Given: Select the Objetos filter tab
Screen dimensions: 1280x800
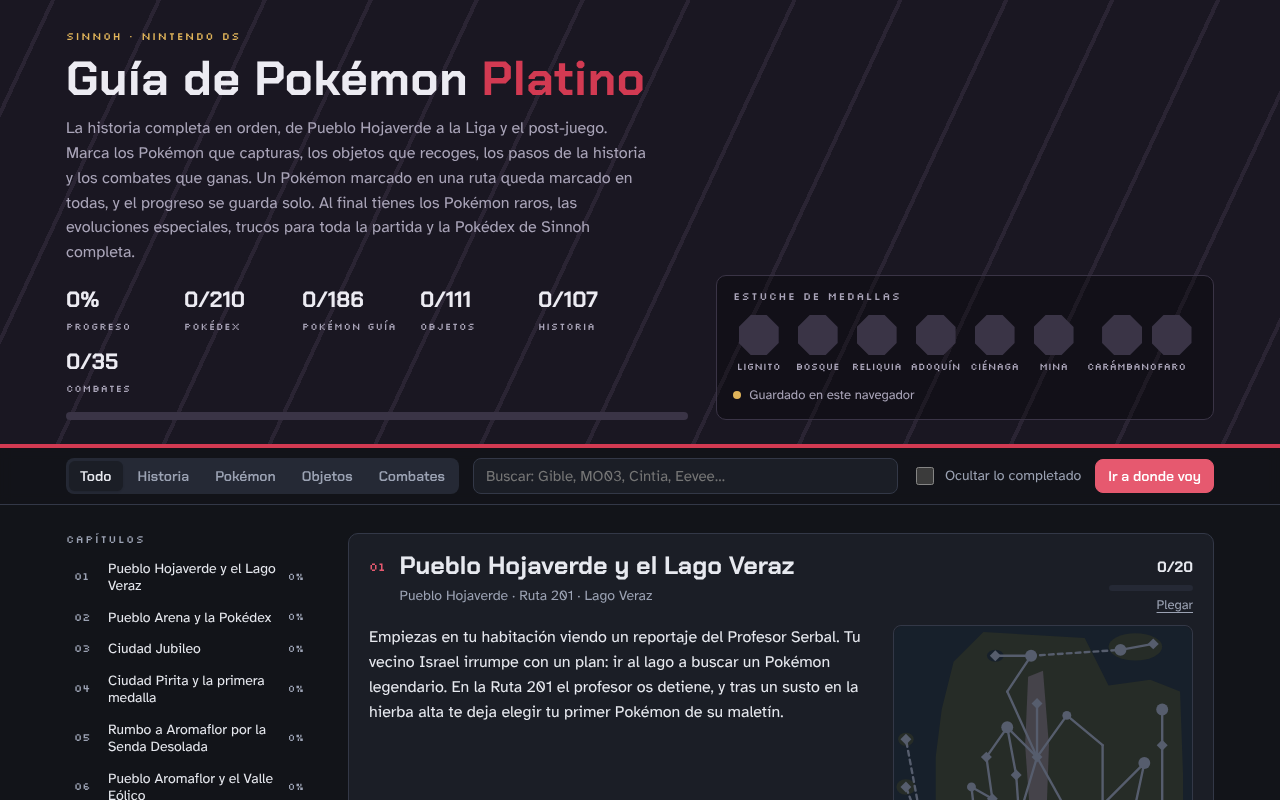Looking at the screenshot, I should (x=327, y=476).
